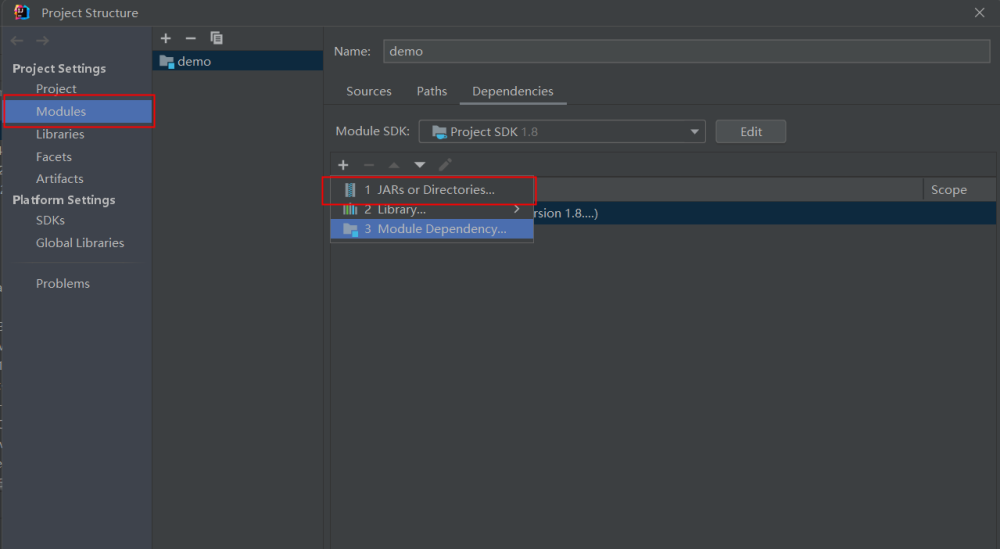Close the Project Structure dialog
The image size is (1000, 549).
980,13
